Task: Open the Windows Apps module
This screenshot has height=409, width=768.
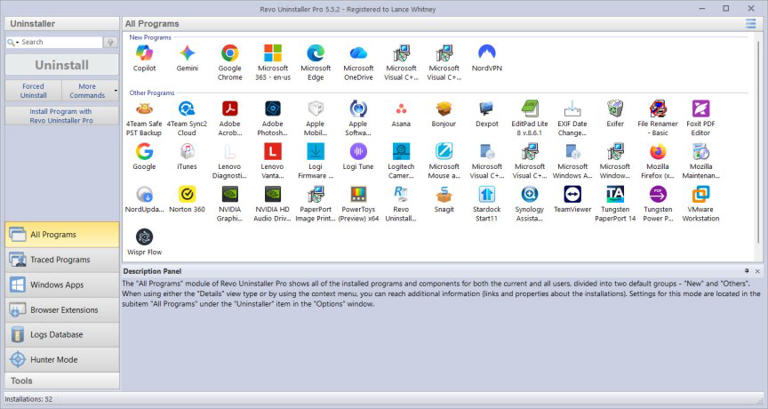Action: point(62,285)
